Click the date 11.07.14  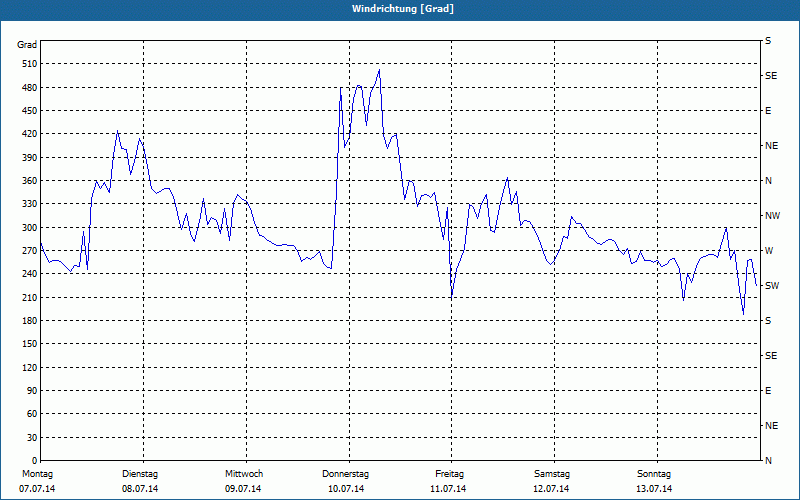point(448,489)
